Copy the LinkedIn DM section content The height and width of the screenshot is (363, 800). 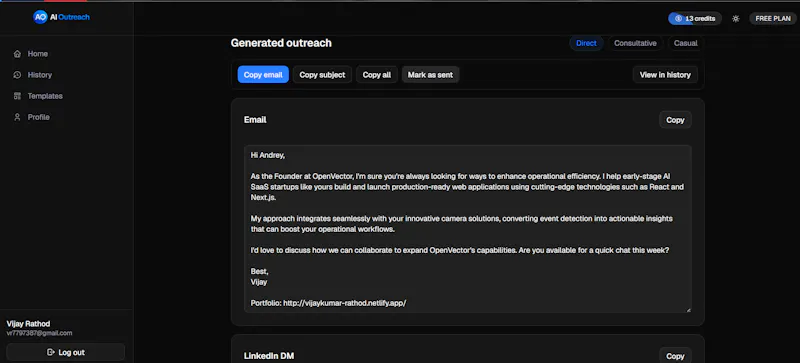pos(675,356)
